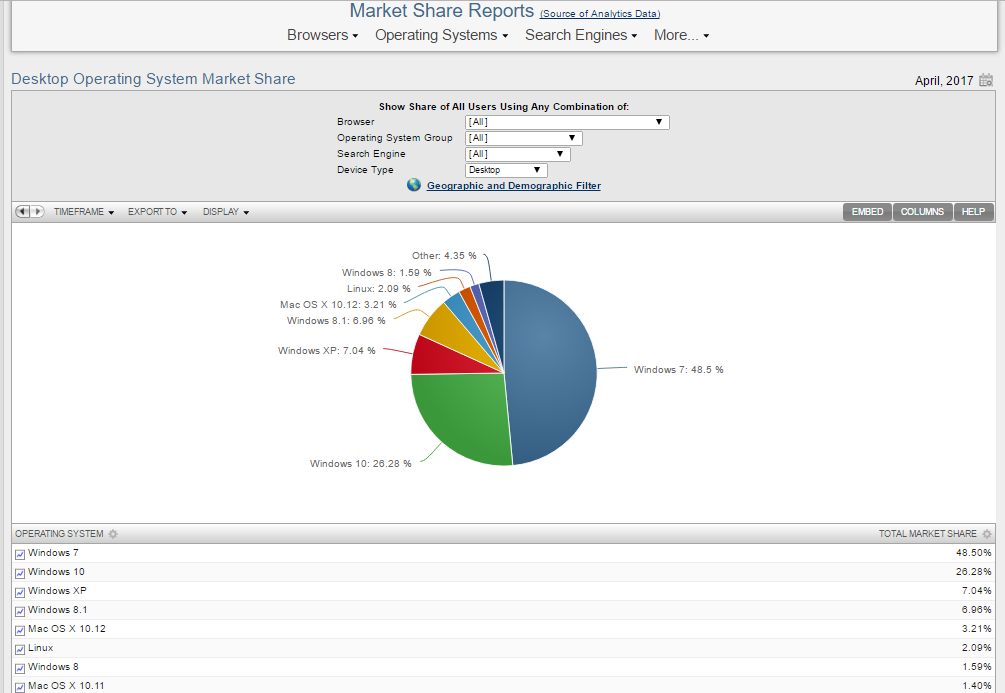
Task: Click the COLUMNS button
Action: pos(922,212)
